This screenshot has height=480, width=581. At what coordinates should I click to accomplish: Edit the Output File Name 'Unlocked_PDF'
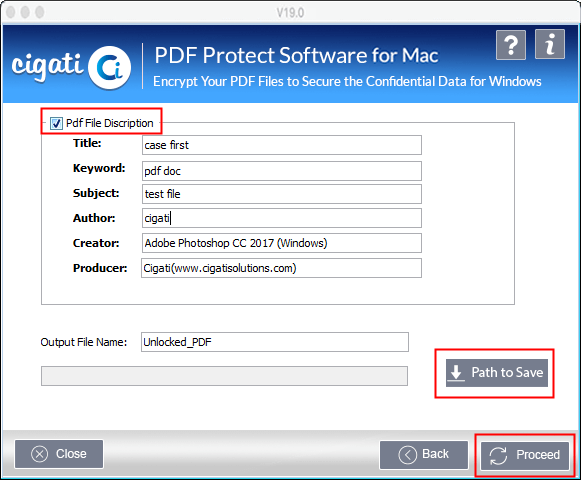pyautogui.click(x=275, y=342)
